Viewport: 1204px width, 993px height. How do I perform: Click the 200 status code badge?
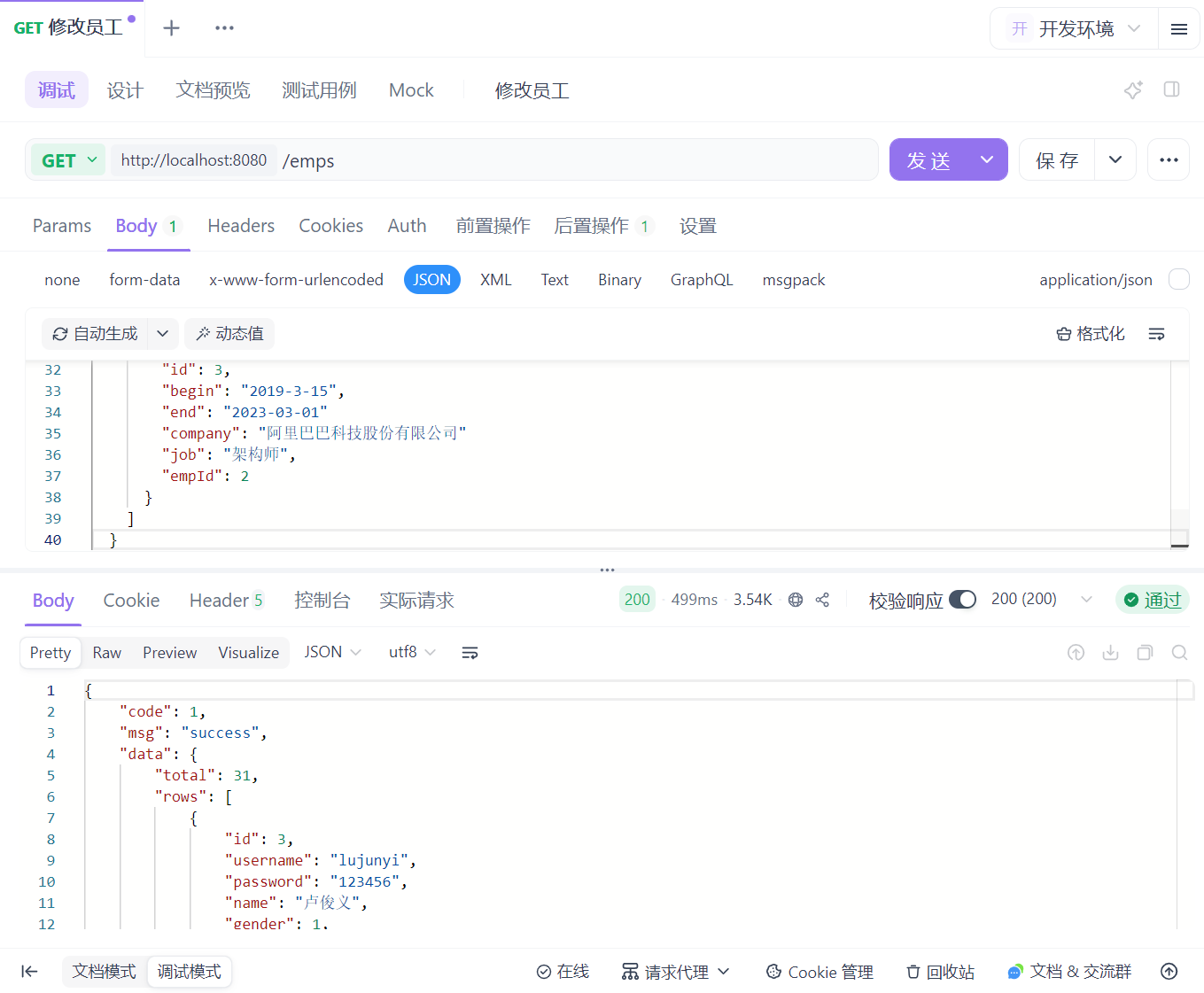point(637,600)
